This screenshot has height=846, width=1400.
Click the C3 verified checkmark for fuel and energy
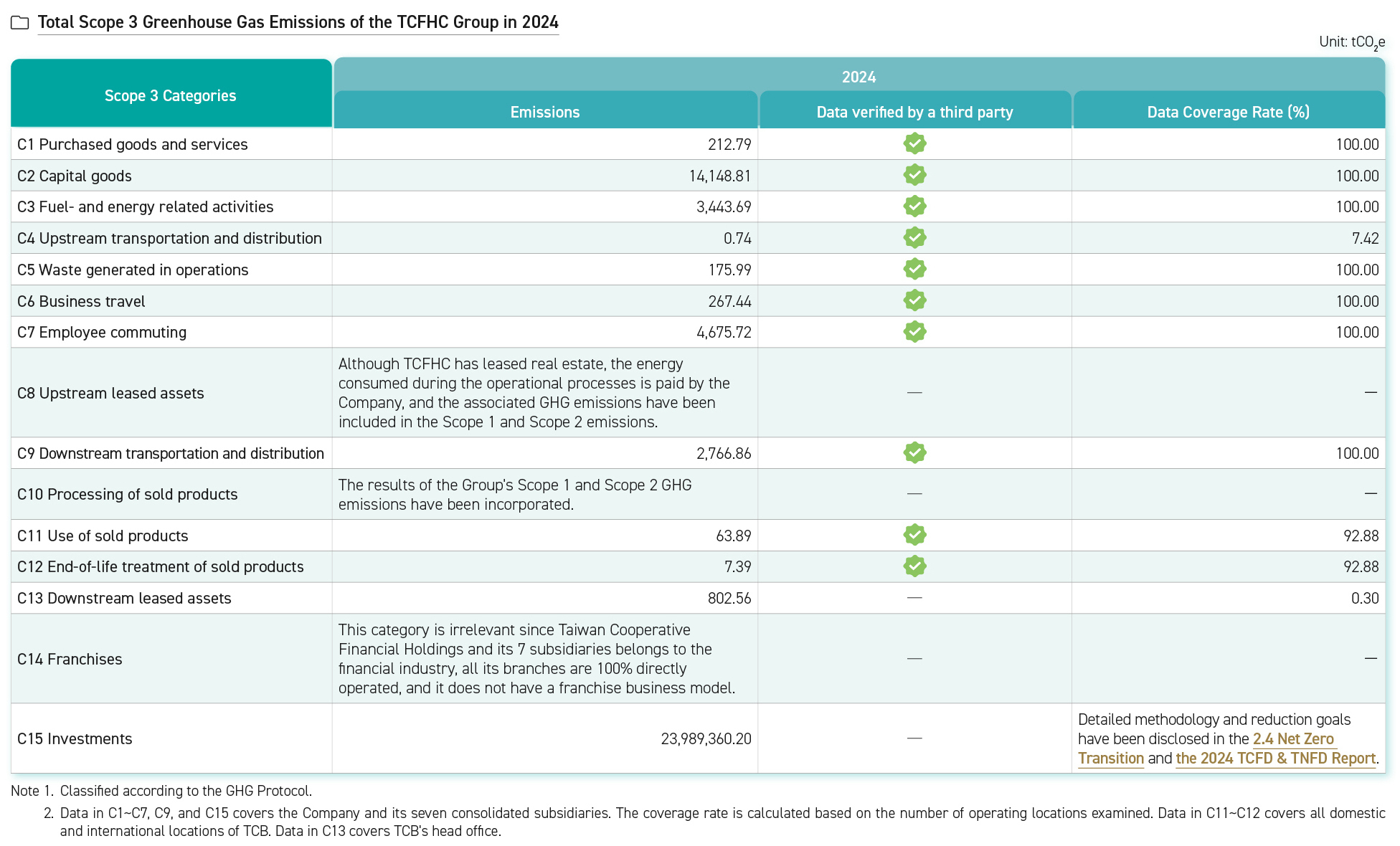[914, 206]
